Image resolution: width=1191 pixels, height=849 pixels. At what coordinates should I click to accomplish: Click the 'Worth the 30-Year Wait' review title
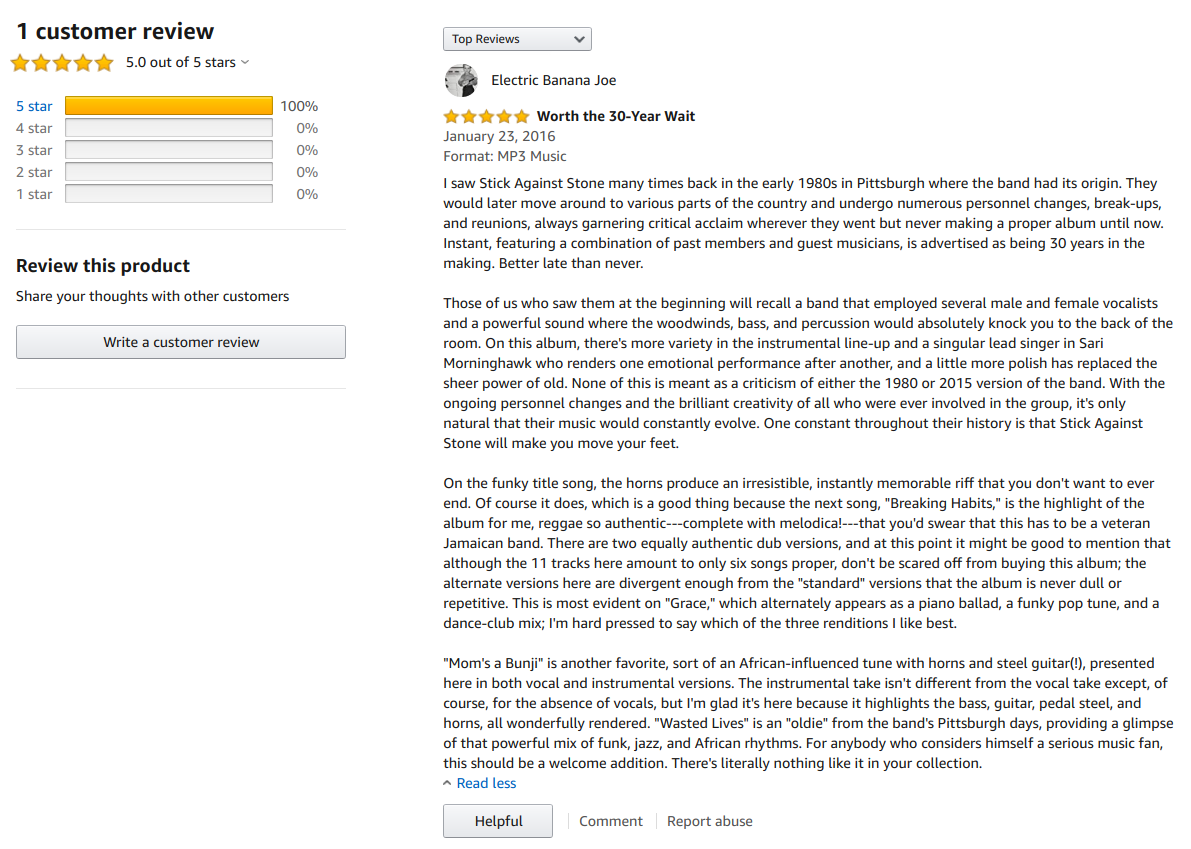tap(616, 116)
